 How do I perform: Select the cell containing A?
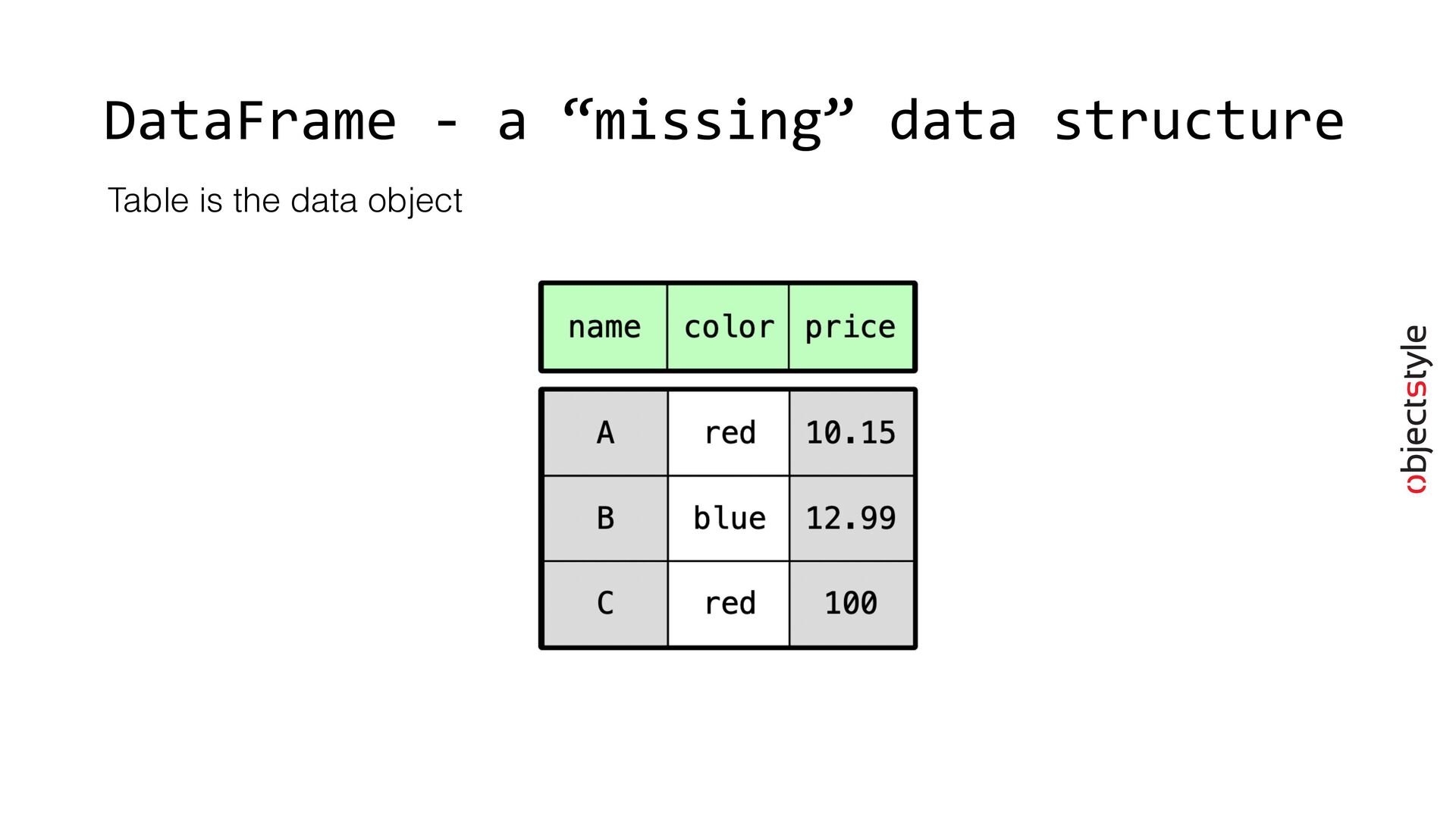[605, 433]
